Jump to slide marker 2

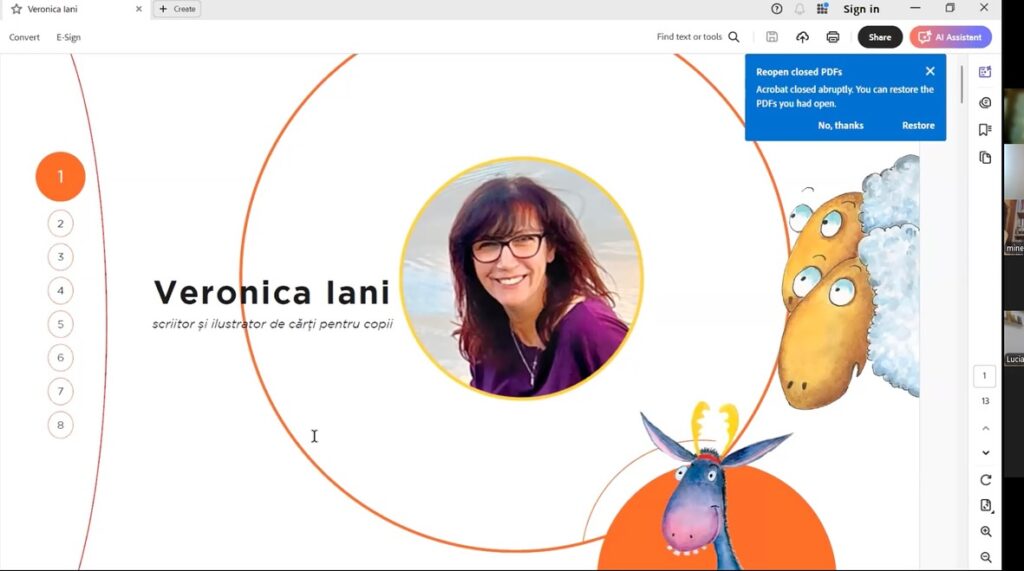(x=60, y=223)
